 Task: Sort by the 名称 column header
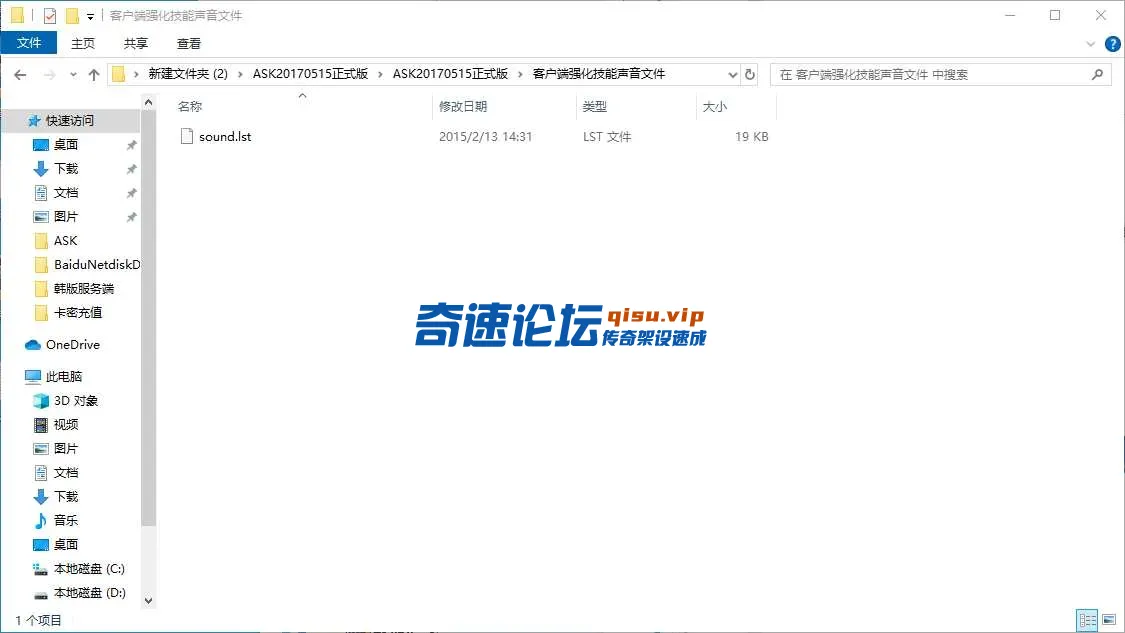[190, 106]
